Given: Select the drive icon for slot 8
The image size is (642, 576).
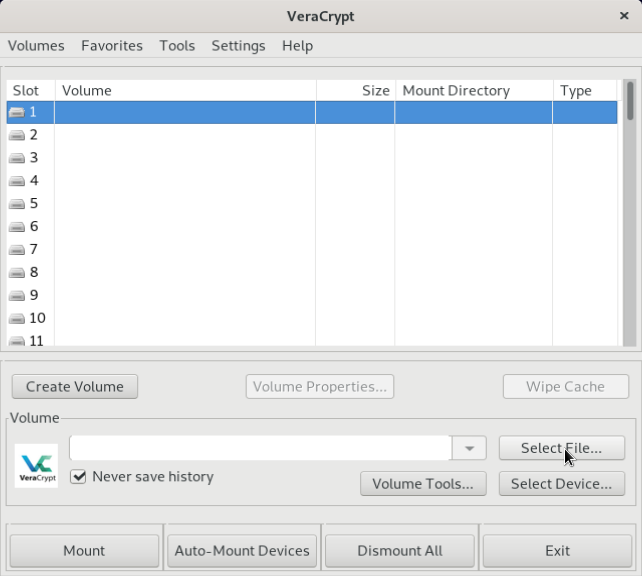Looking at the screenshot, I should pos(17,273).
